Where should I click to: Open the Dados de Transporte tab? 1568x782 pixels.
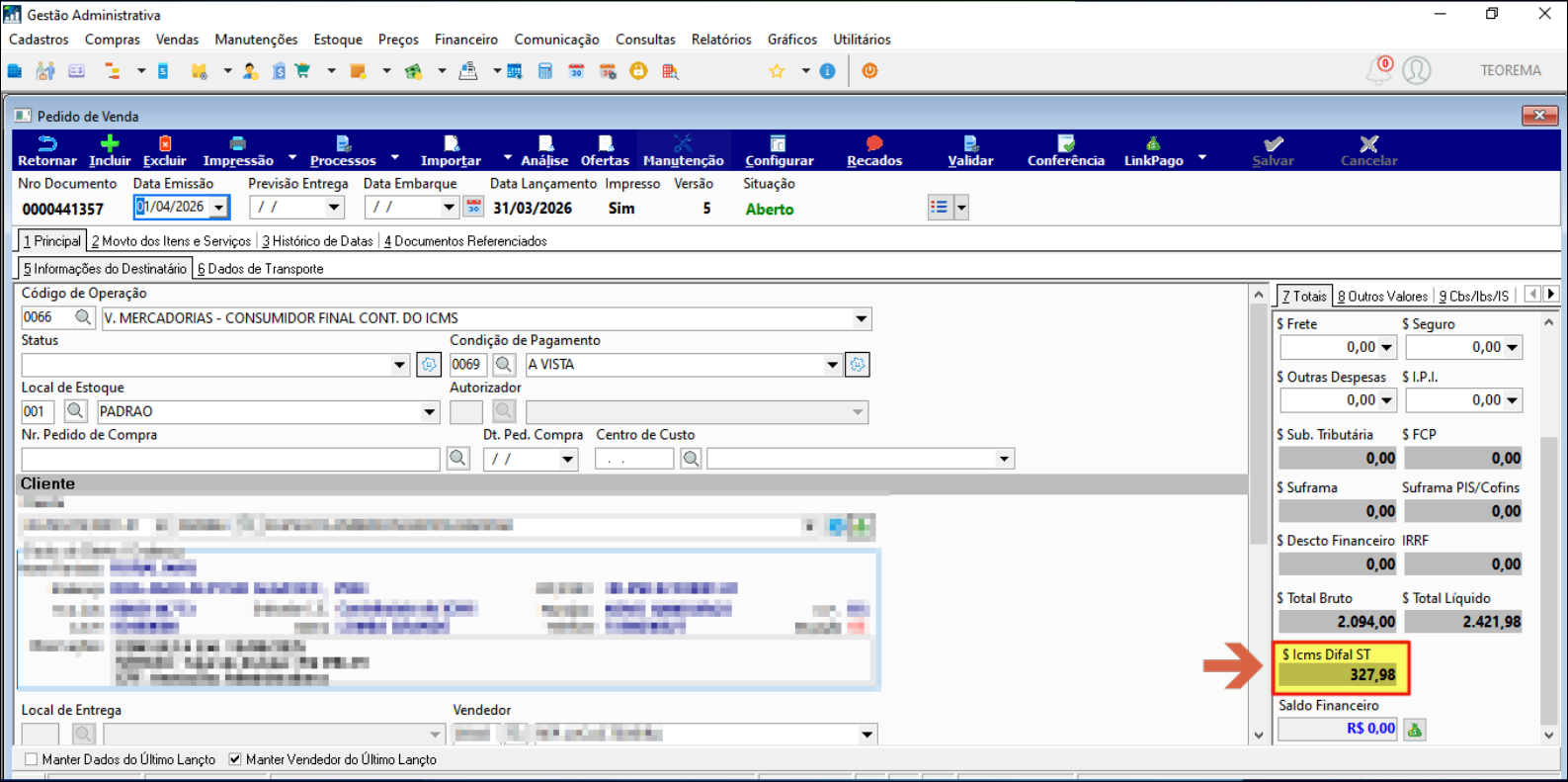pos(261,269)
